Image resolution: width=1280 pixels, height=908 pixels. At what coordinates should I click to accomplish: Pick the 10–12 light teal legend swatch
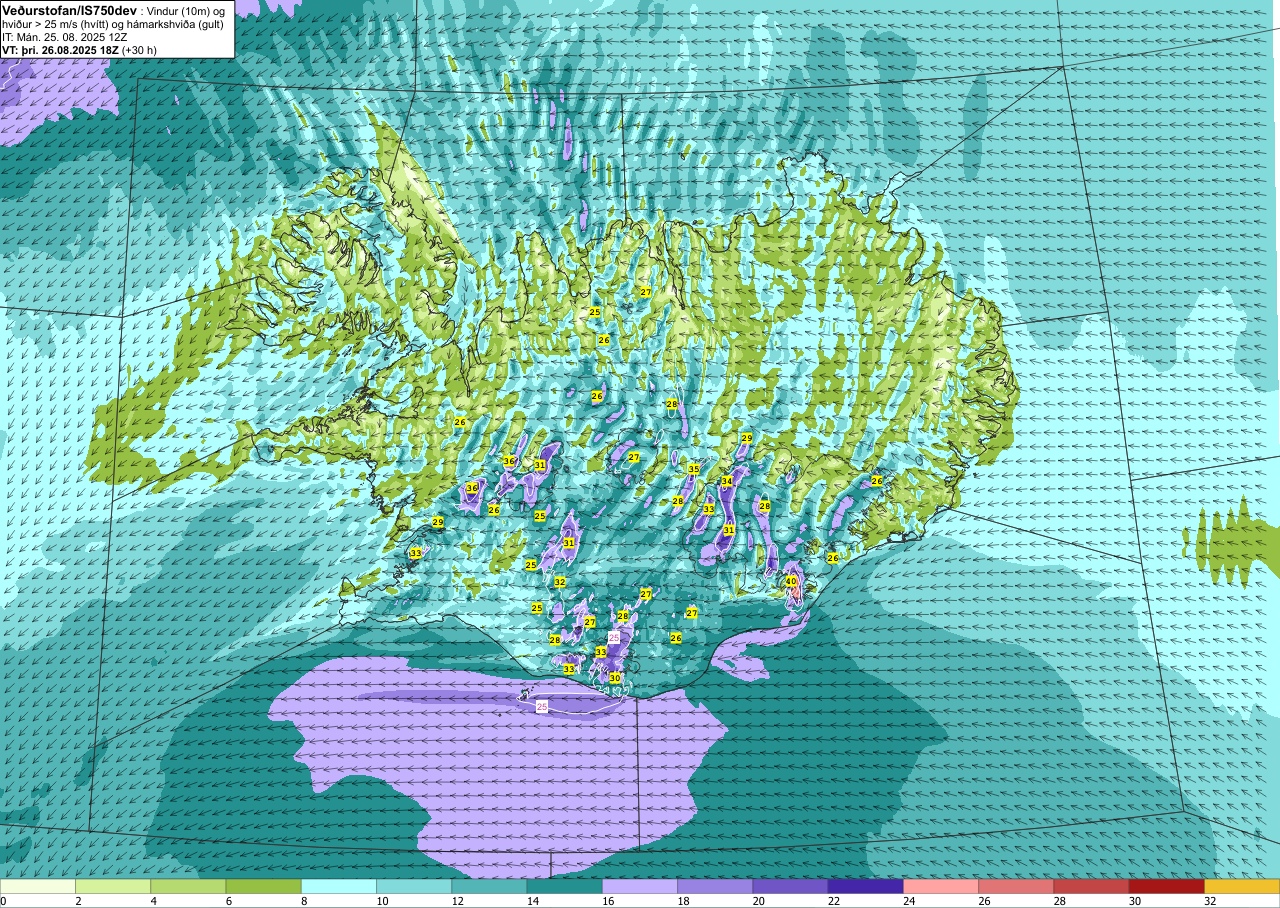[x=414, y=886]
